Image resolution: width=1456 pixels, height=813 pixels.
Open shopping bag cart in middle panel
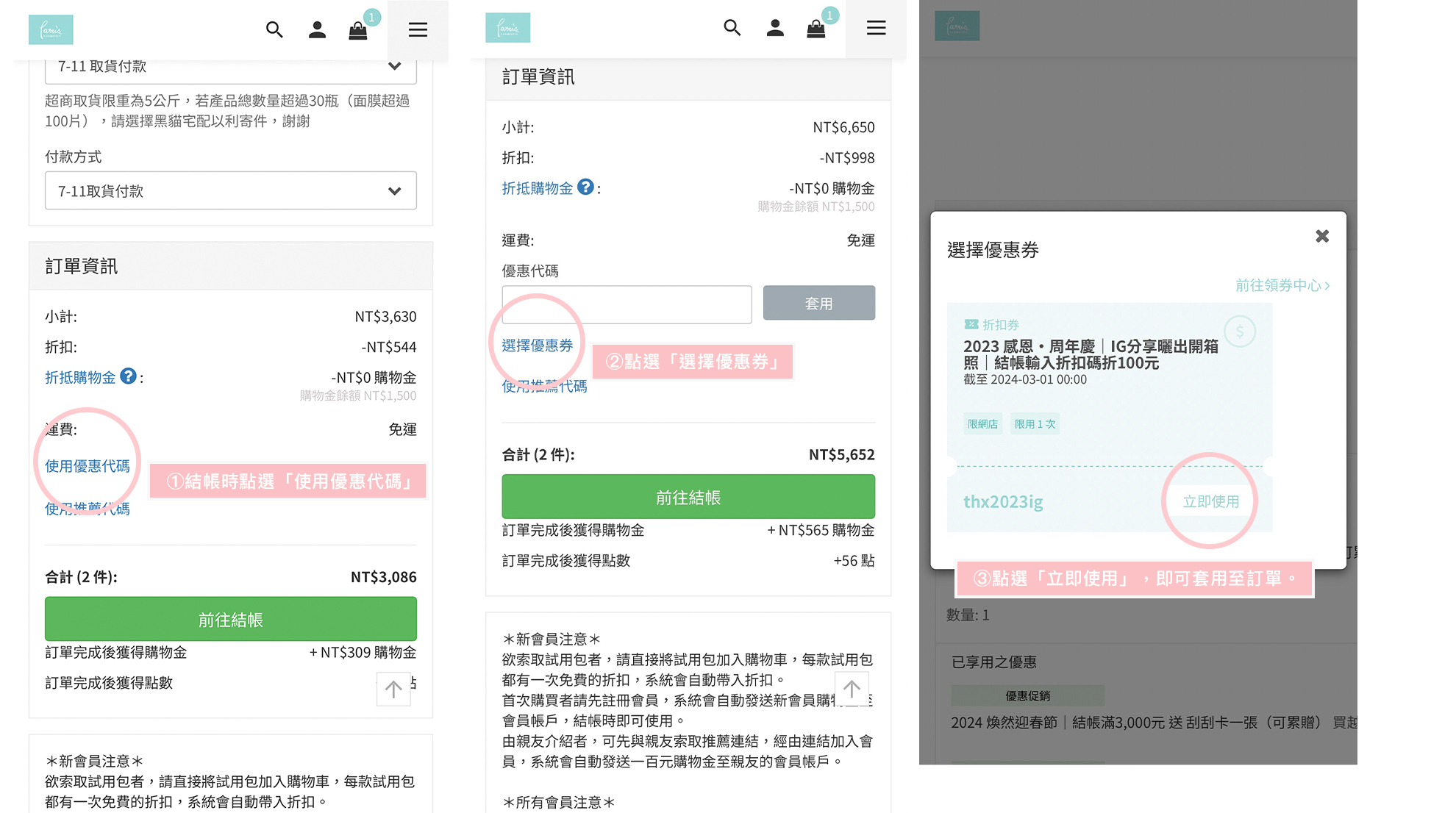(816, 29)
